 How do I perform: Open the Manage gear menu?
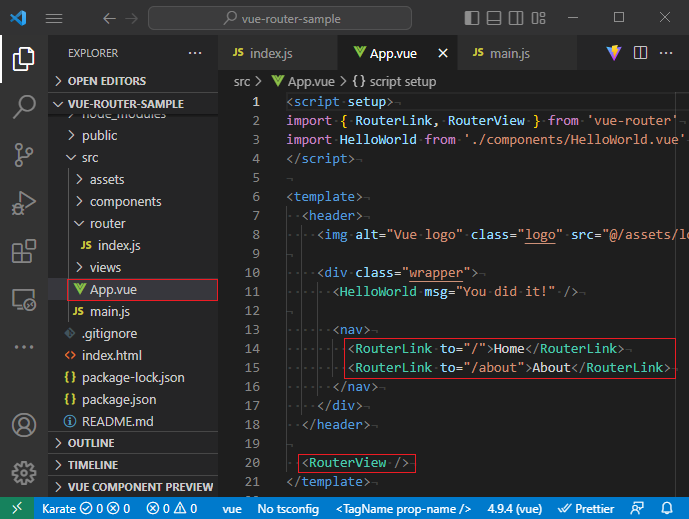pyautogui.click(x=24, y=473)
